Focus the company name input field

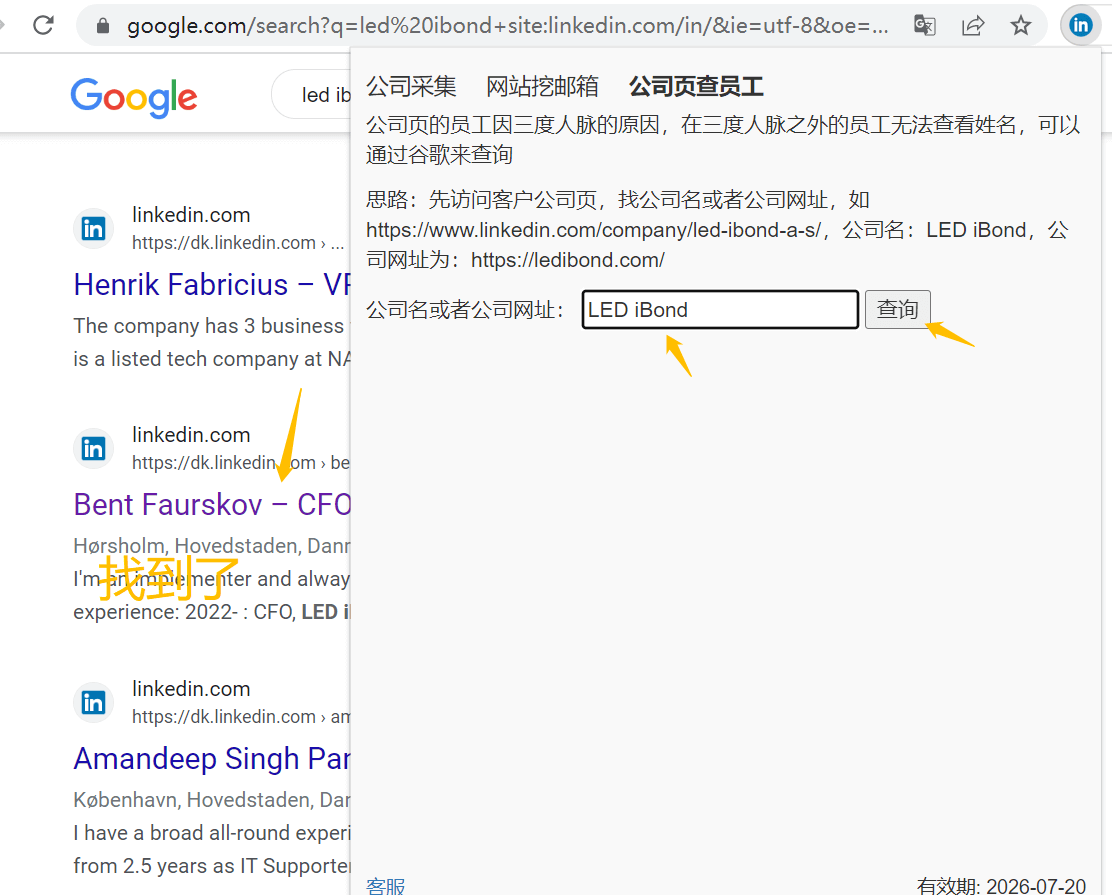coord(720,309)
